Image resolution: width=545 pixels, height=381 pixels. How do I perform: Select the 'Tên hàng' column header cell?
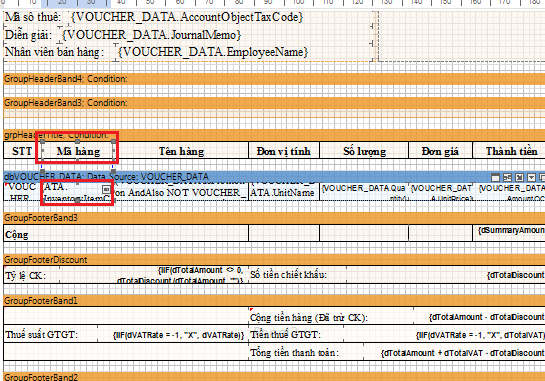pos(181,151)
